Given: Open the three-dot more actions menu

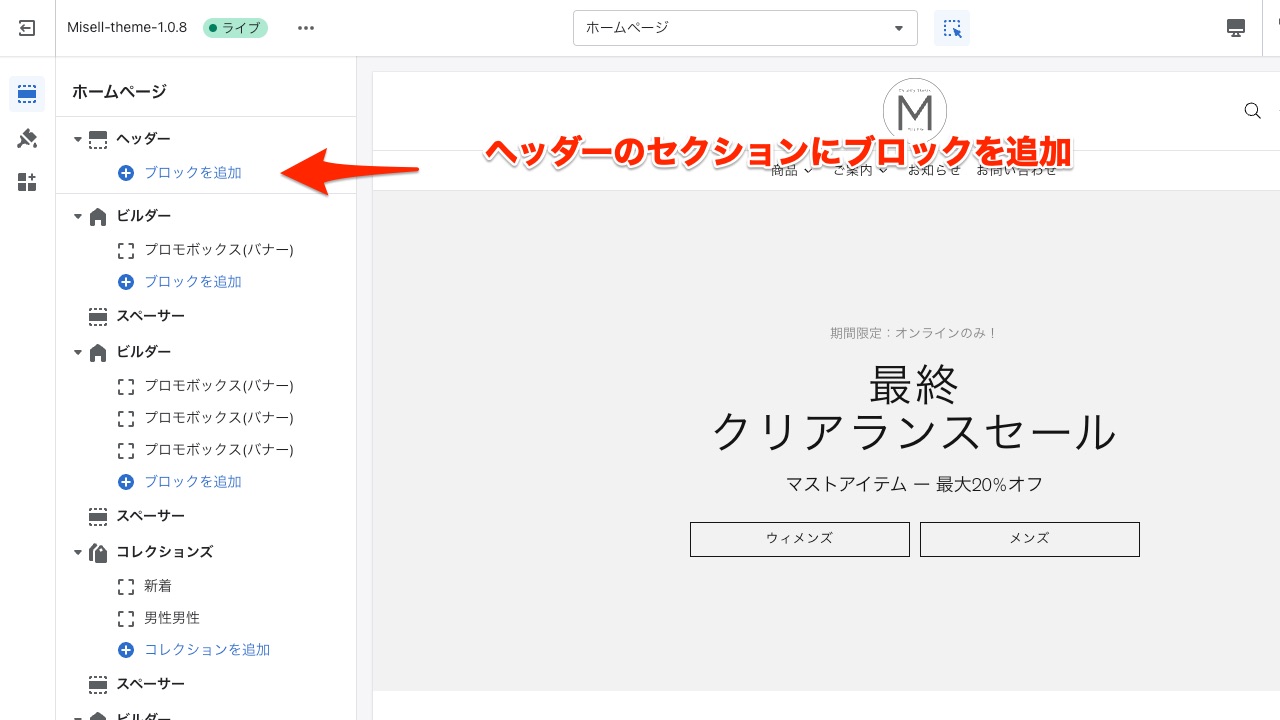Looking at the screenshot, I should click(306, 28).
